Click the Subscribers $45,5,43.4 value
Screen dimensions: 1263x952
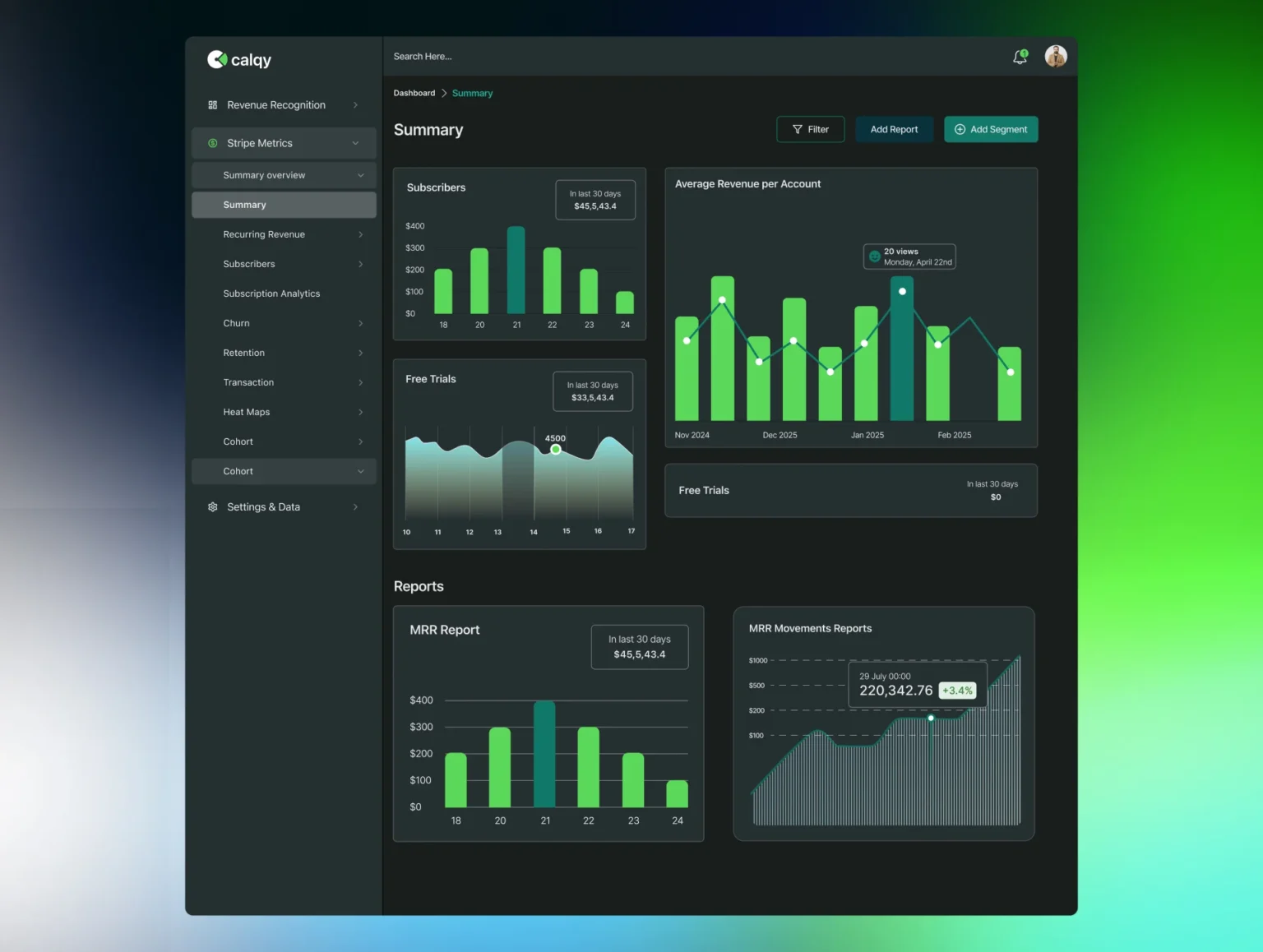coord(595,206)
